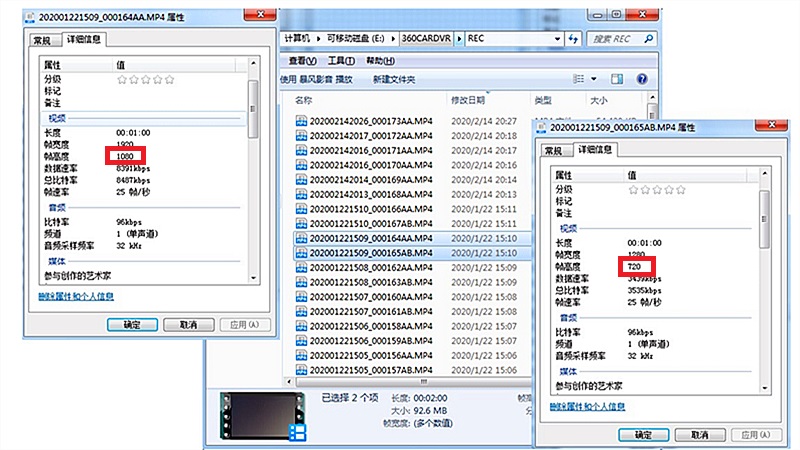Click the video icon of 202001221507_000160AA.MP4
The image size is (800, 450).
(x=301, y=296)
